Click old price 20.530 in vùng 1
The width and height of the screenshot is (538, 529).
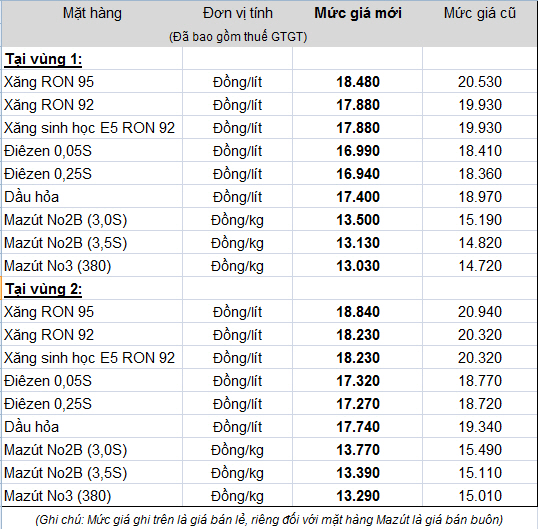(480, 82)
